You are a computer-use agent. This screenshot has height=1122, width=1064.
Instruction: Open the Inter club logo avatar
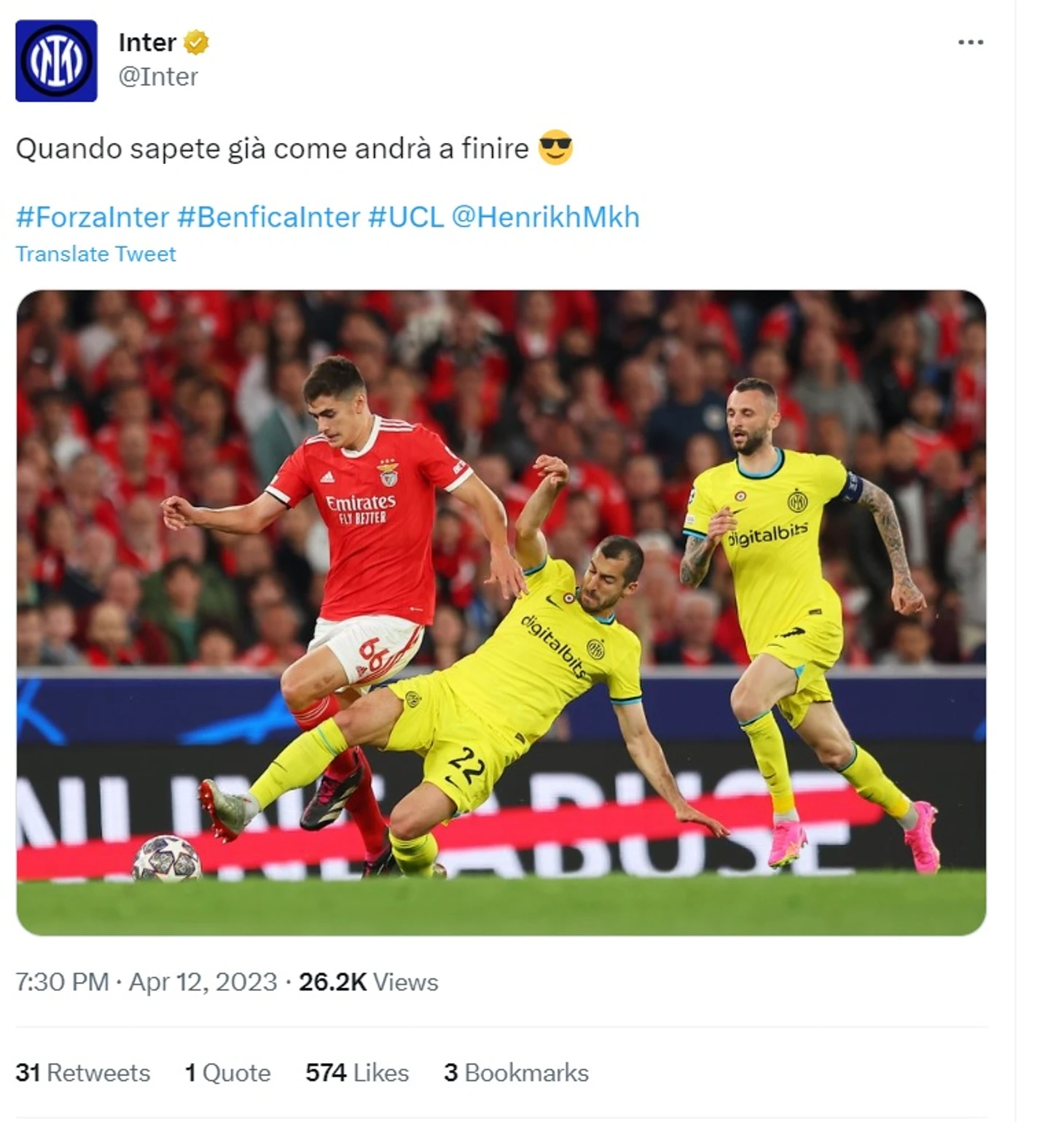coord(56,61)
